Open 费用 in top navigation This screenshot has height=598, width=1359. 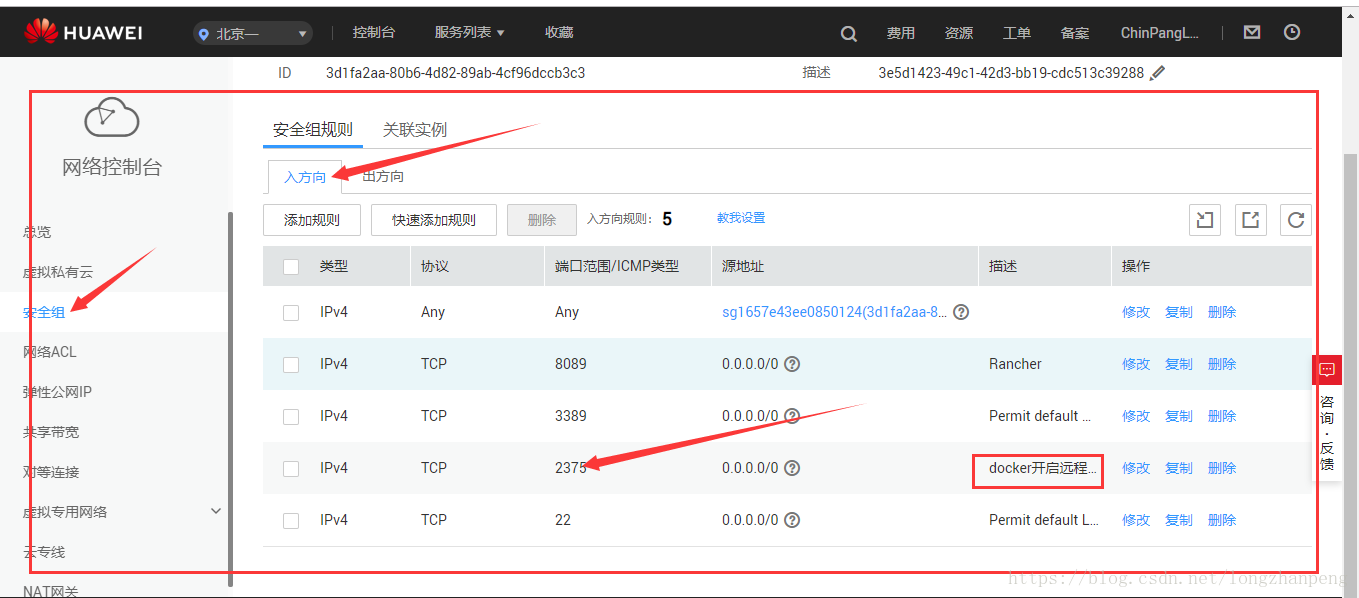[x=901, y=33]
